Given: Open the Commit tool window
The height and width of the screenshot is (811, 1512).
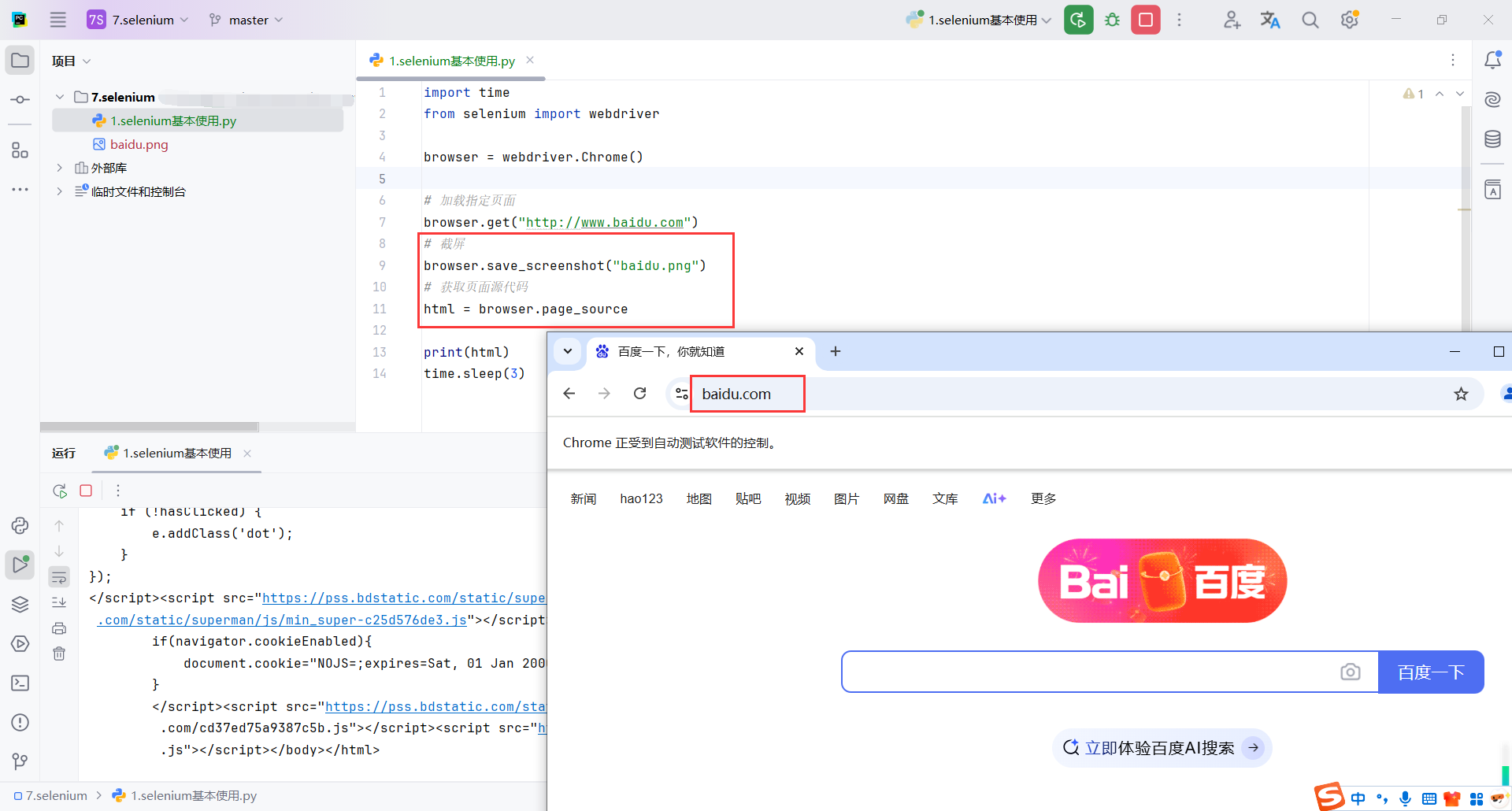Looking at the screenshot, I should pos(20,100).
